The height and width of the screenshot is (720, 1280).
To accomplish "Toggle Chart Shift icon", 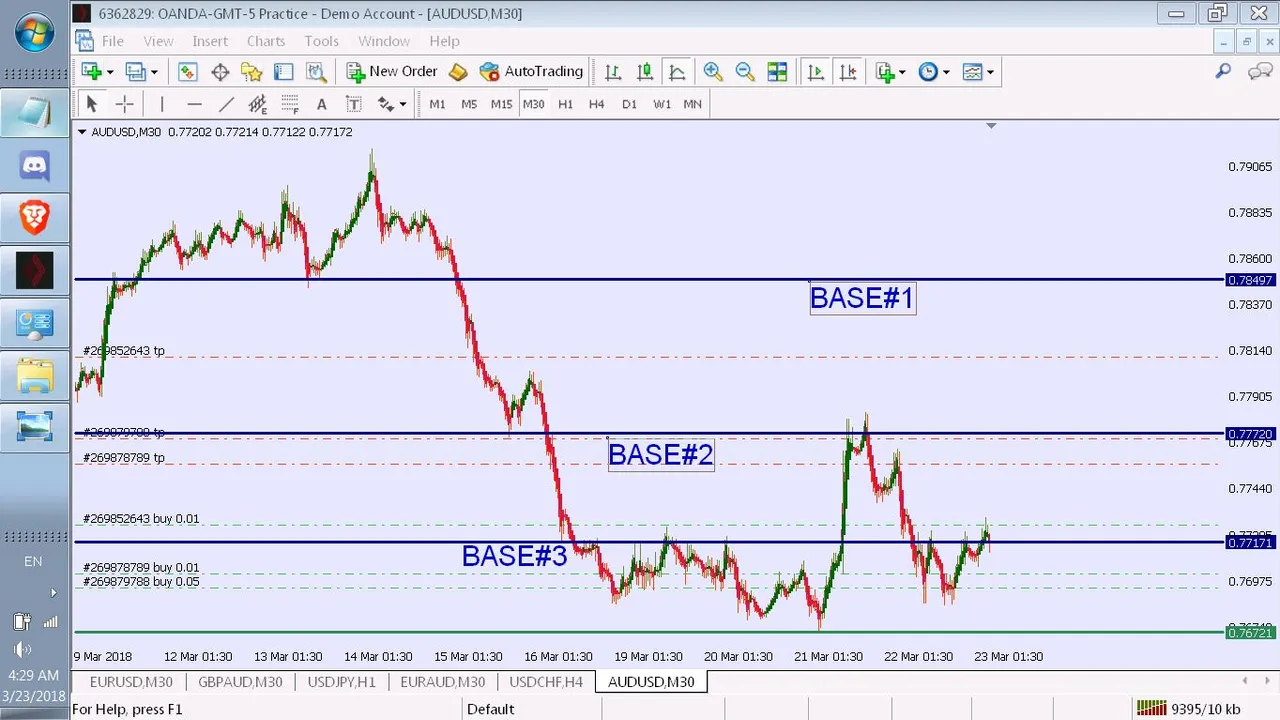I will click(x=848, y=71).
